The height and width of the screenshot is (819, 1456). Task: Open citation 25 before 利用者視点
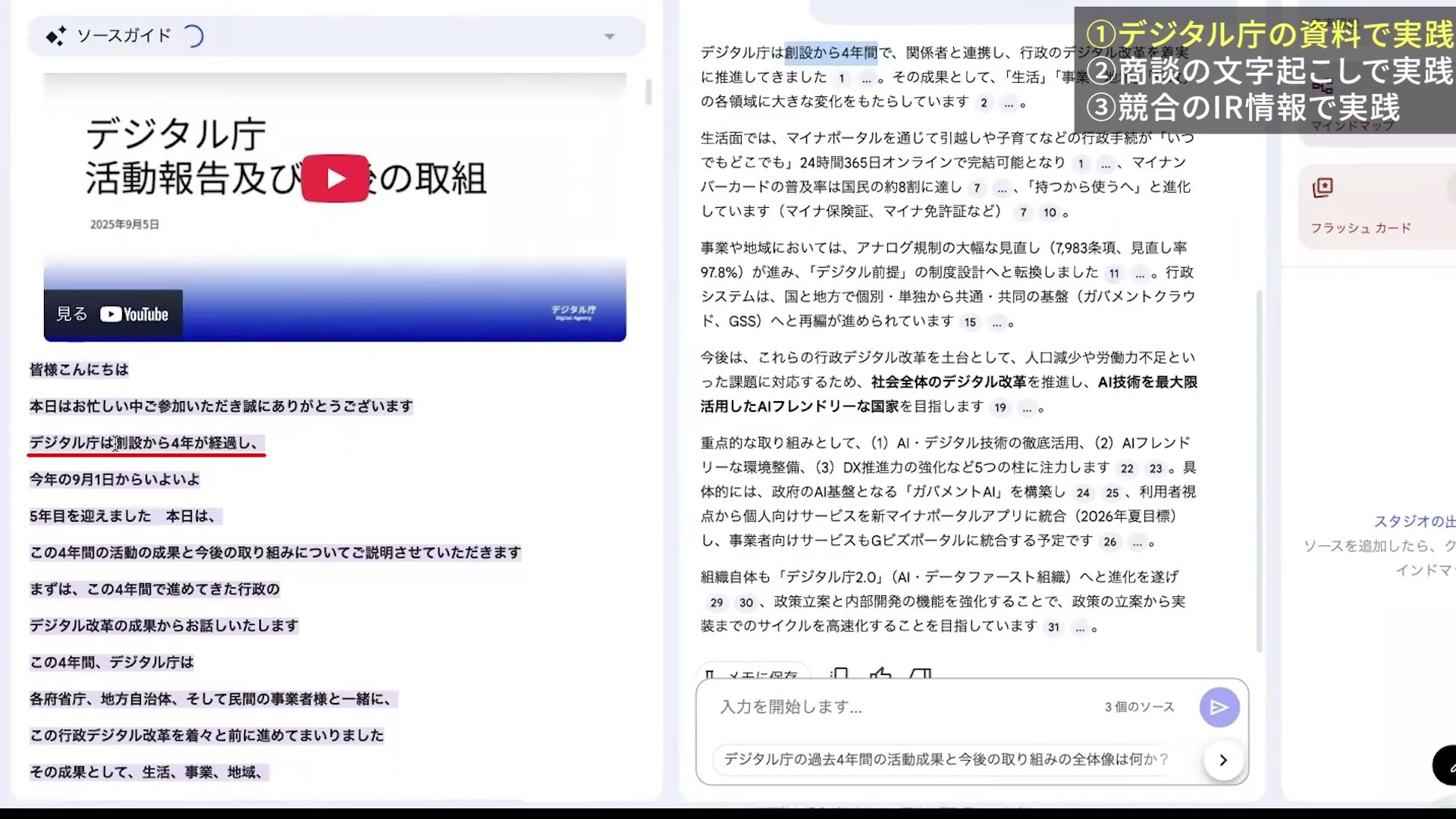[1112, 493]
